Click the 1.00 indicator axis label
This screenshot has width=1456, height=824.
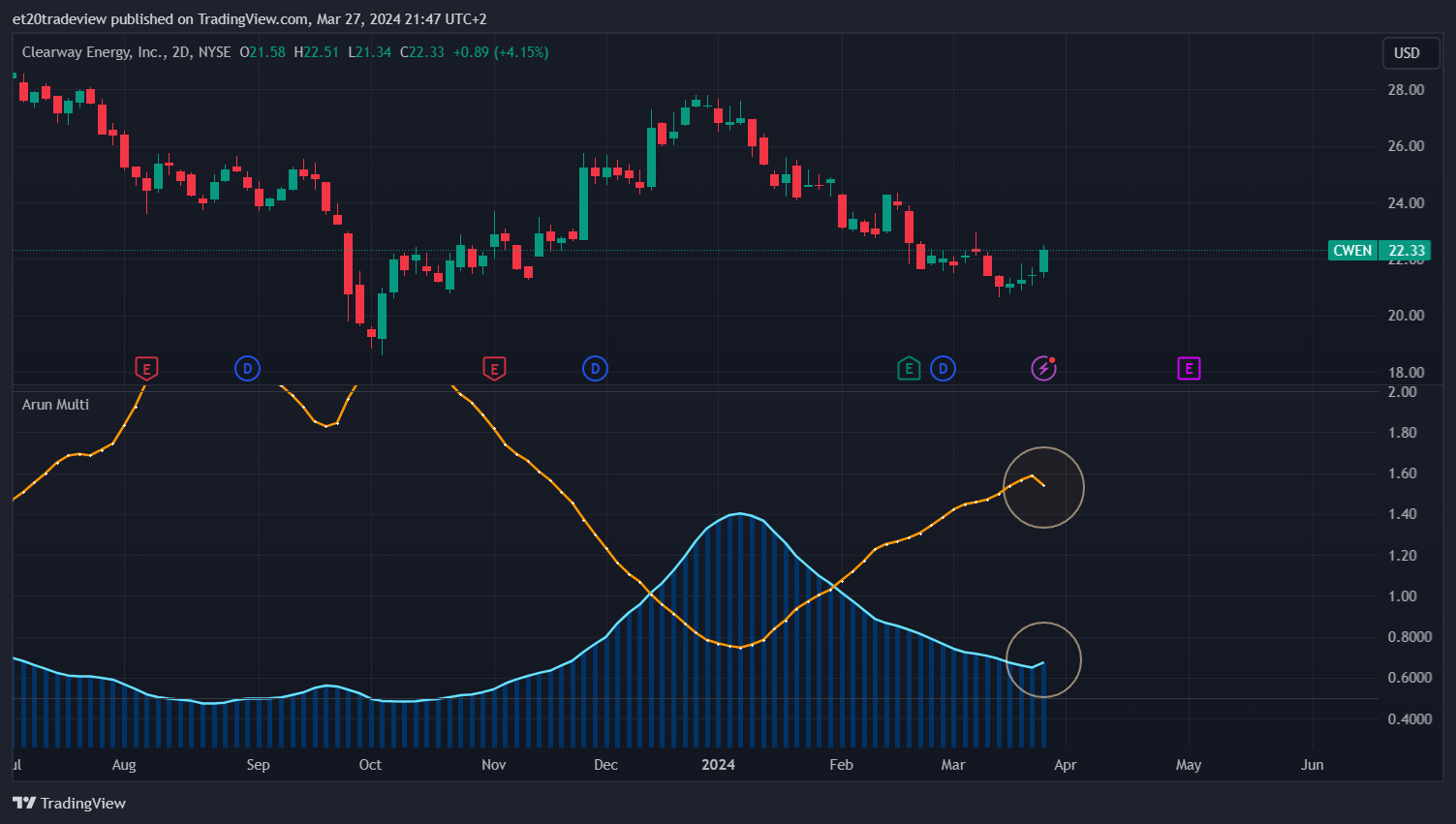point(1402,596)
